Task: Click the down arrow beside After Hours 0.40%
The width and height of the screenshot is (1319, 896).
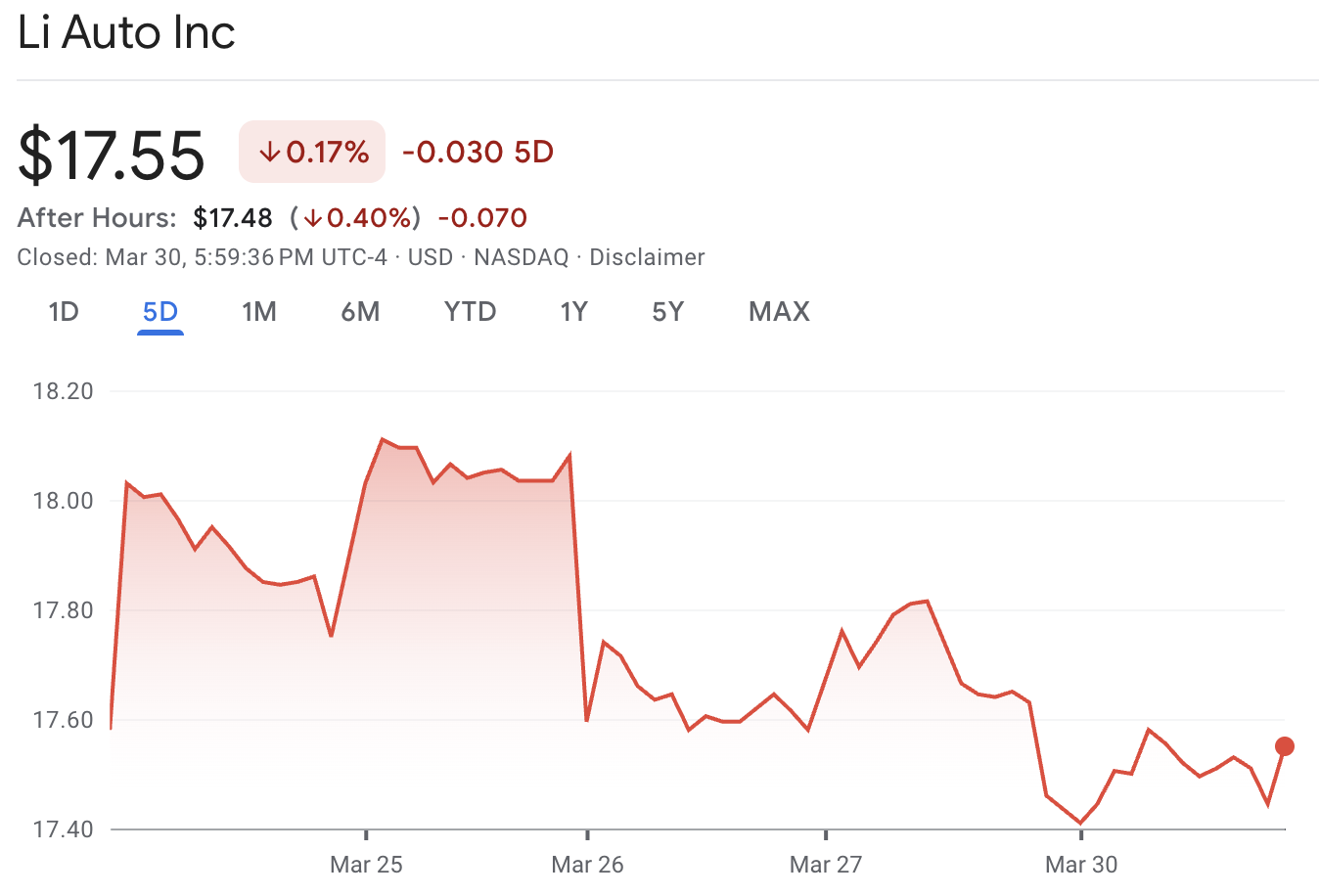Action: pos(313,218)
